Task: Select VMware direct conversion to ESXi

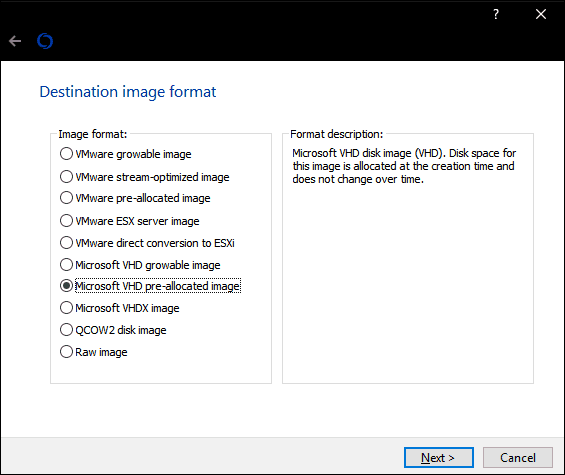Action: click(147, 243)
